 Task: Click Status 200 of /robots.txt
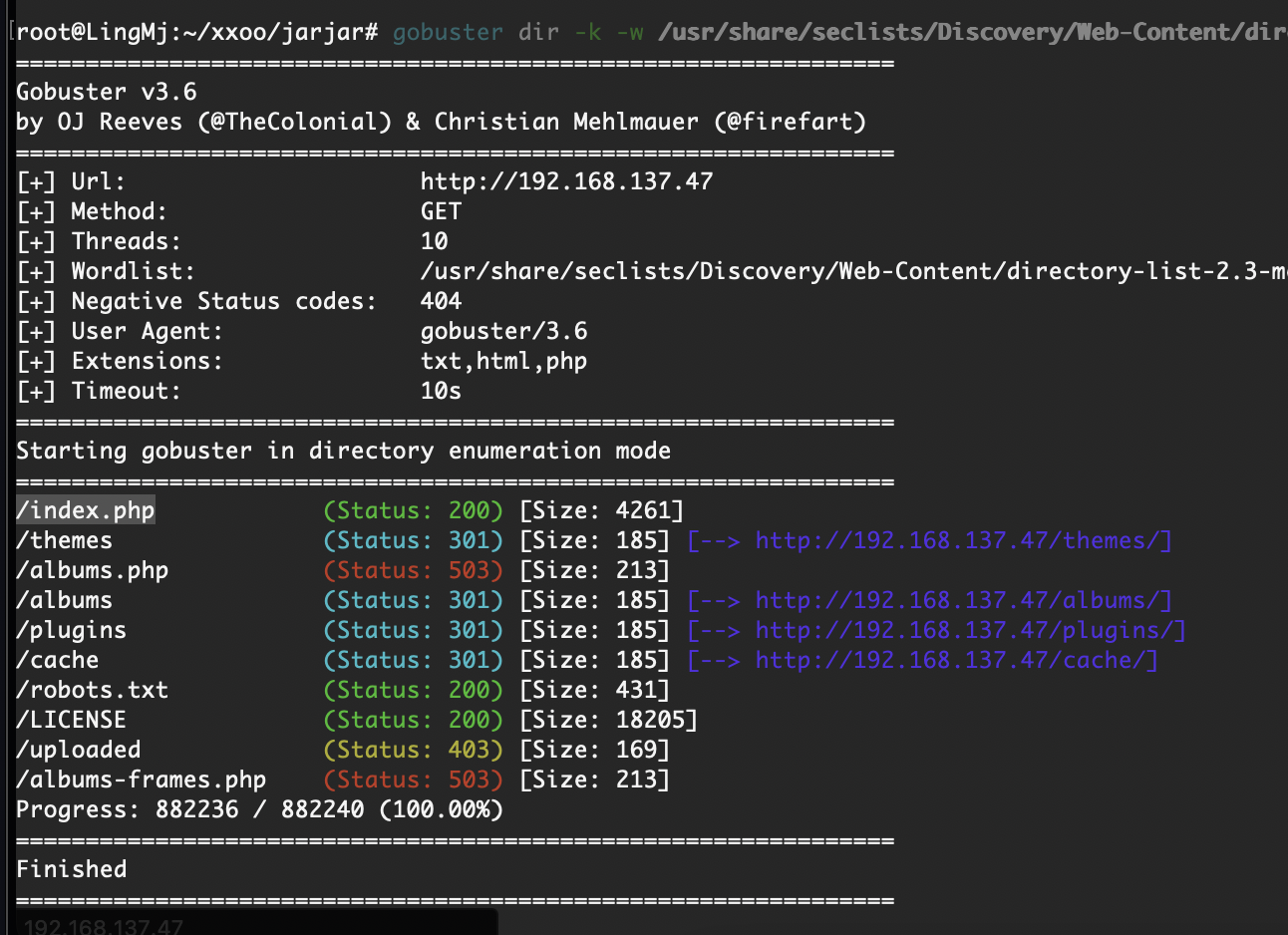click(414, 690)
